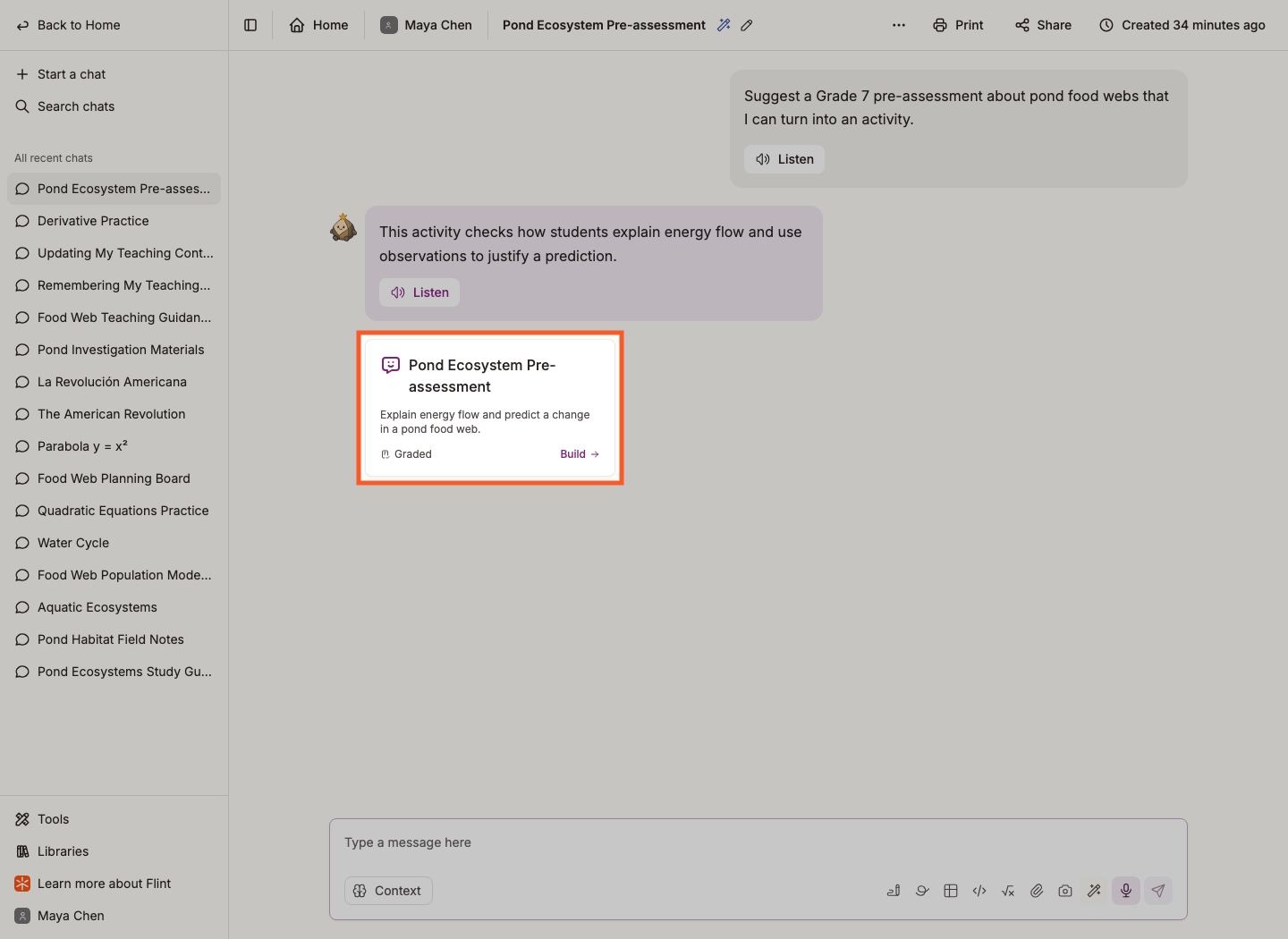Open the Derivative Practice chat
The width and height of the screenshot is (1288, 939).
click(114, 221)
